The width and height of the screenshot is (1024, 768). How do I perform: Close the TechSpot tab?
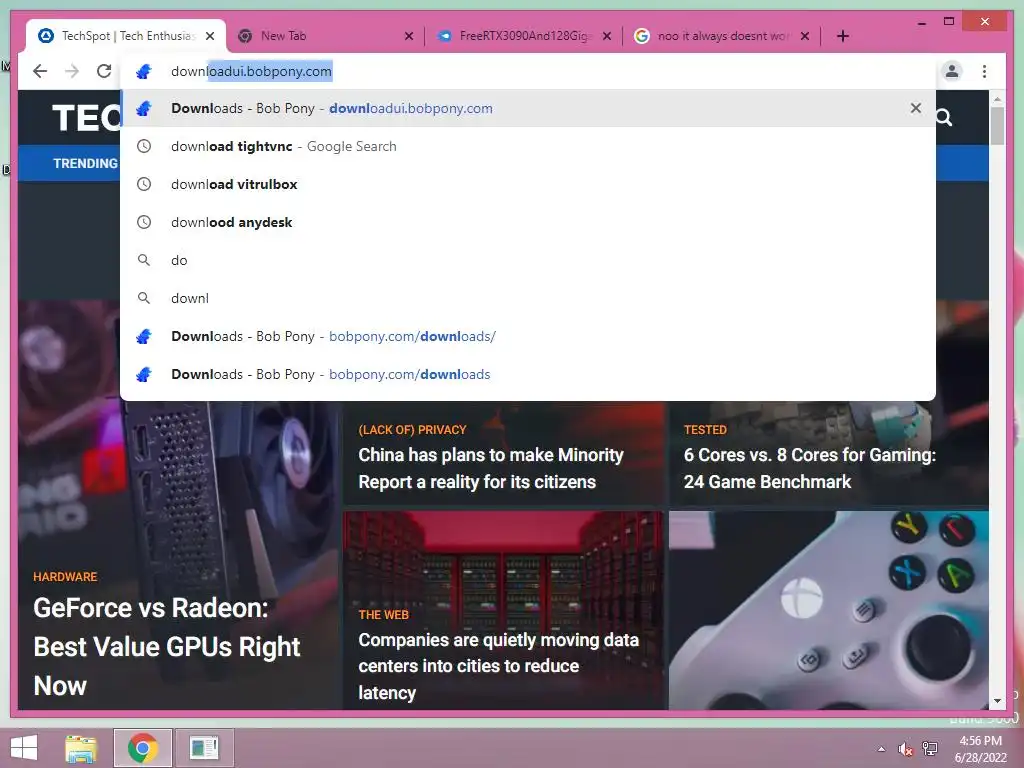click(x=210, y=36)
